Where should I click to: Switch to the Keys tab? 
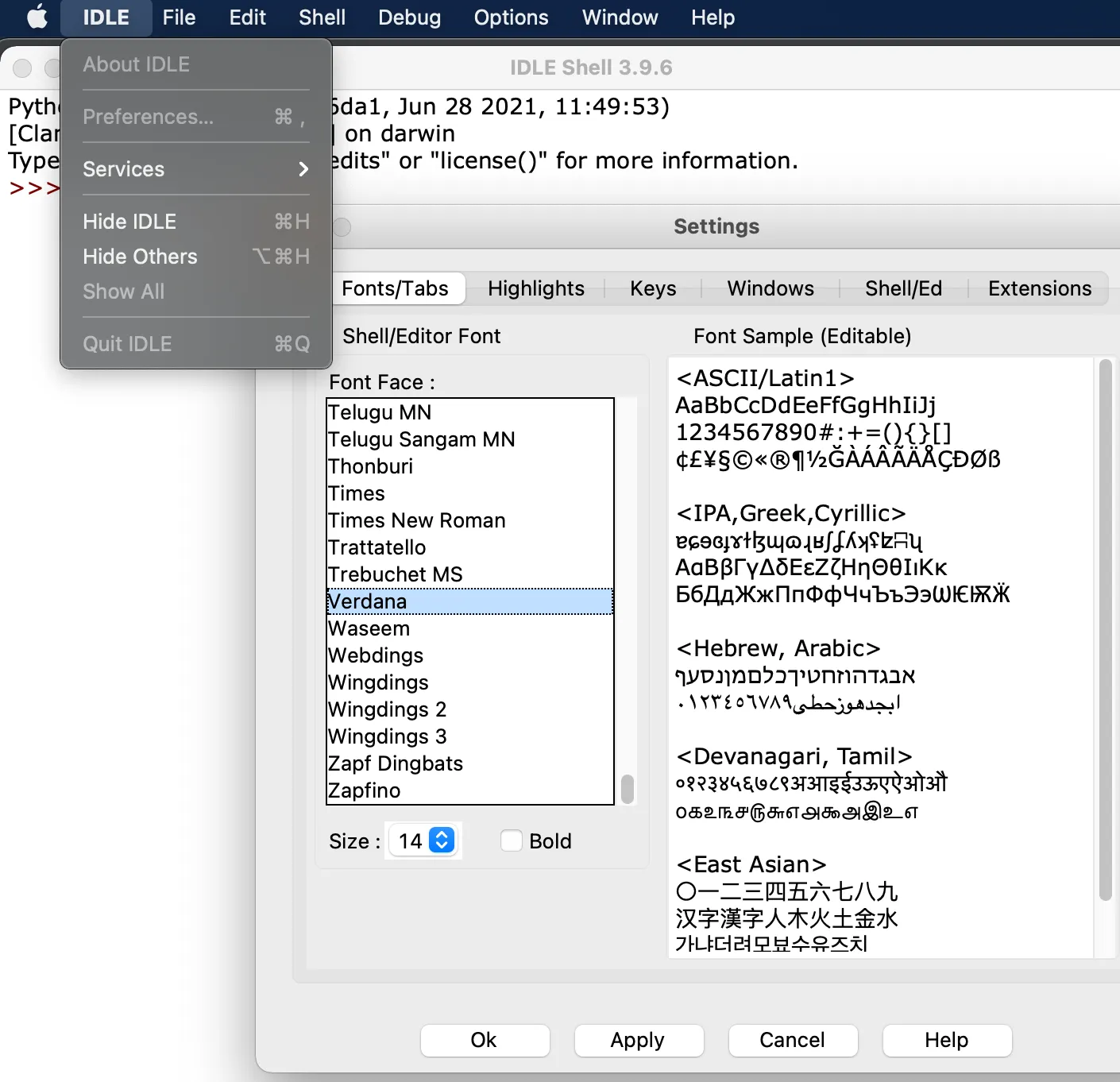[x=653, y=288]
